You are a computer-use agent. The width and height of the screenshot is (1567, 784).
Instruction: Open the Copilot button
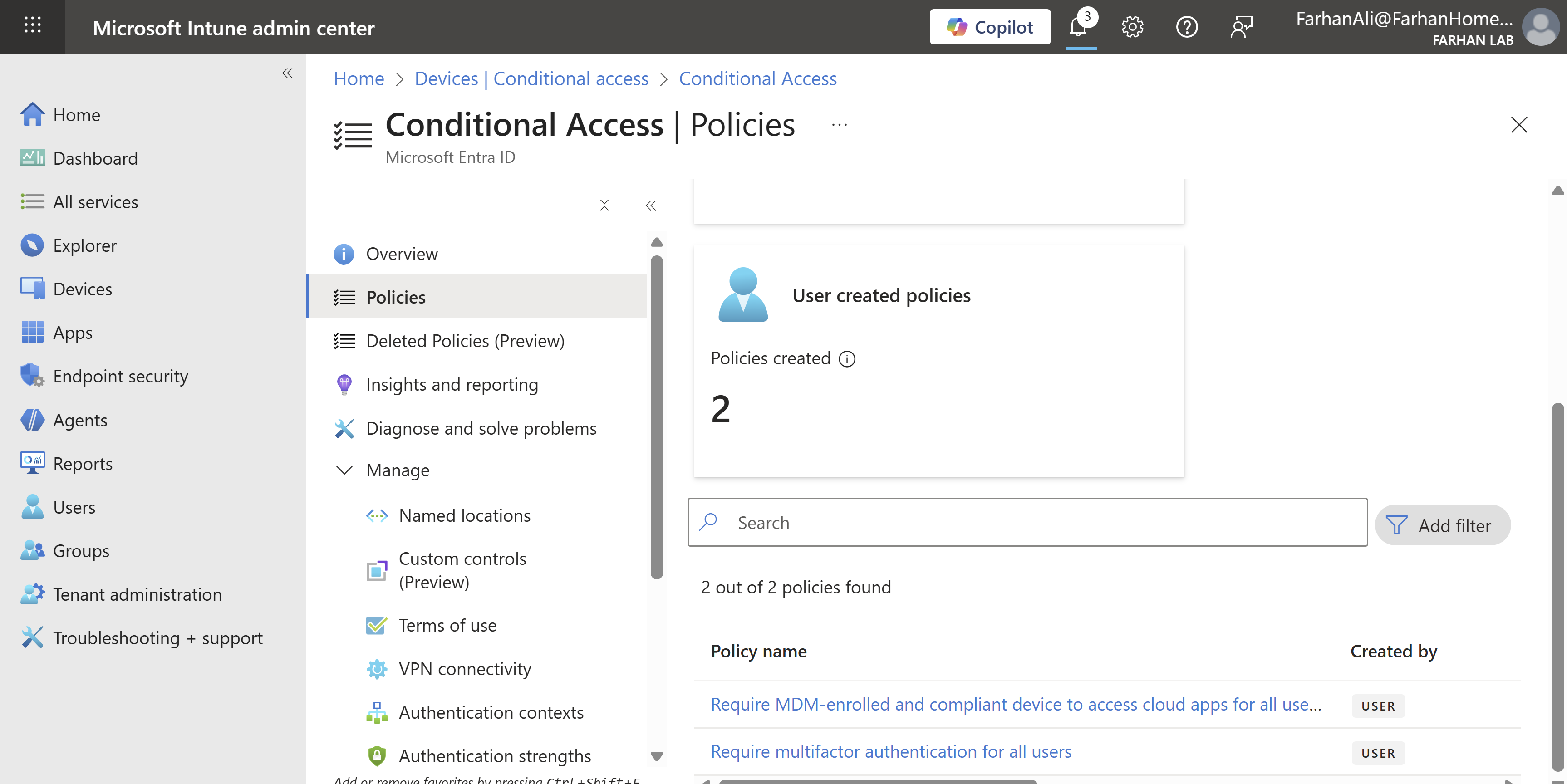(x=990, y=27)
